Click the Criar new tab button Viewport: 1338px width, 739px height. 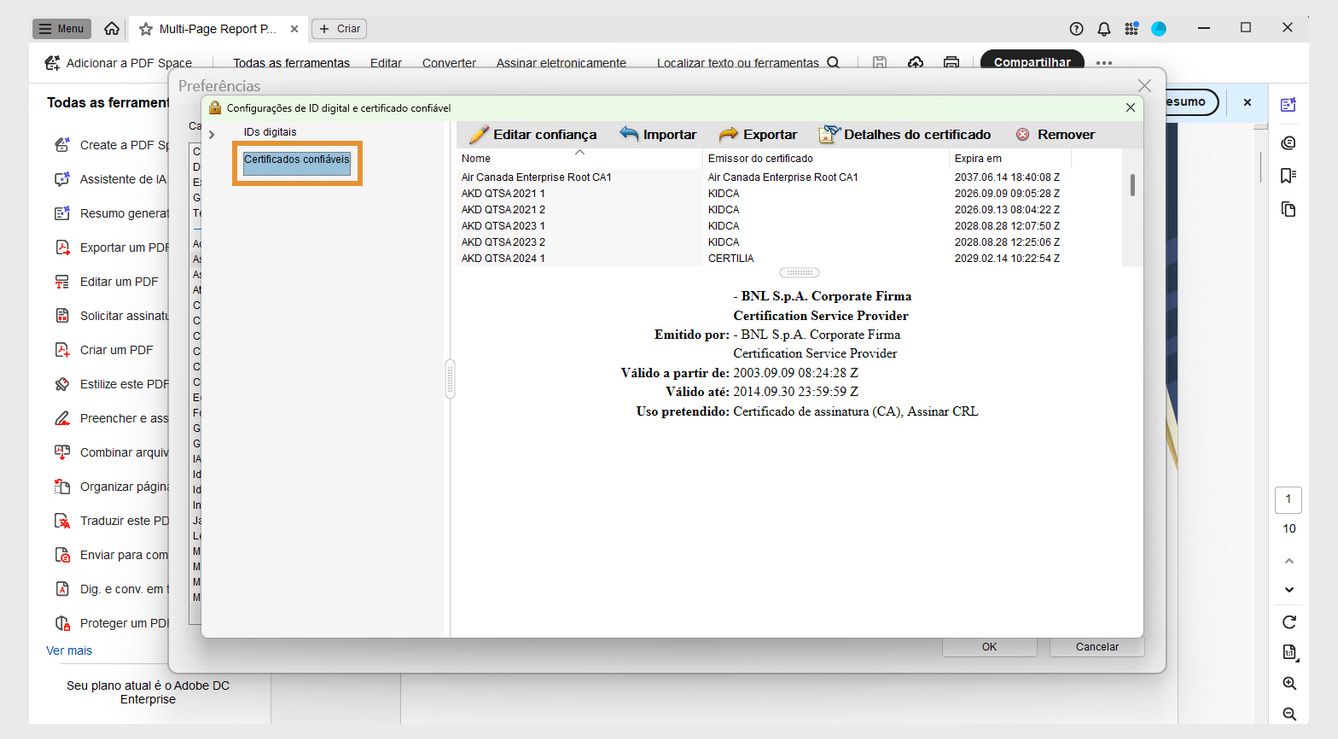[339, 29]
